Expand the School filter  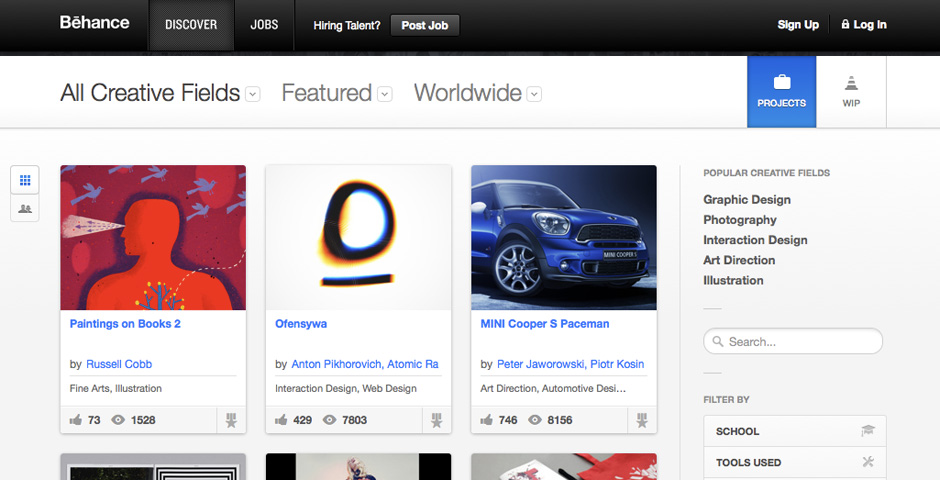coord(794,431)
